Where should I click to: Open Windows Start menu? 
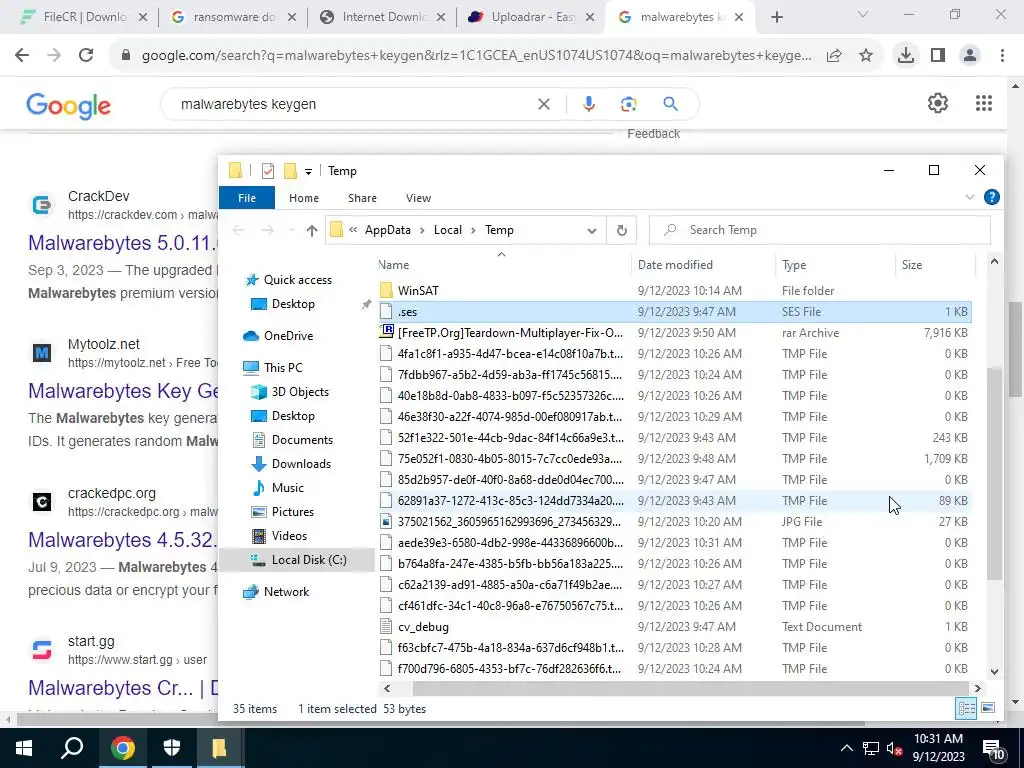pyautogui.click(x=24, y=748)
